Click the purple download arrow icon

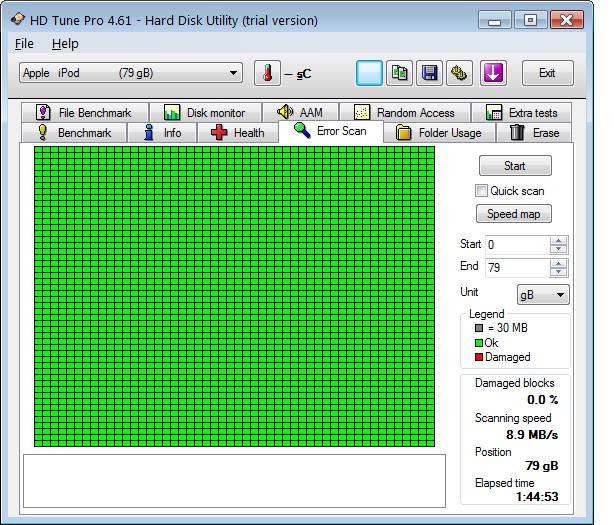493,73
